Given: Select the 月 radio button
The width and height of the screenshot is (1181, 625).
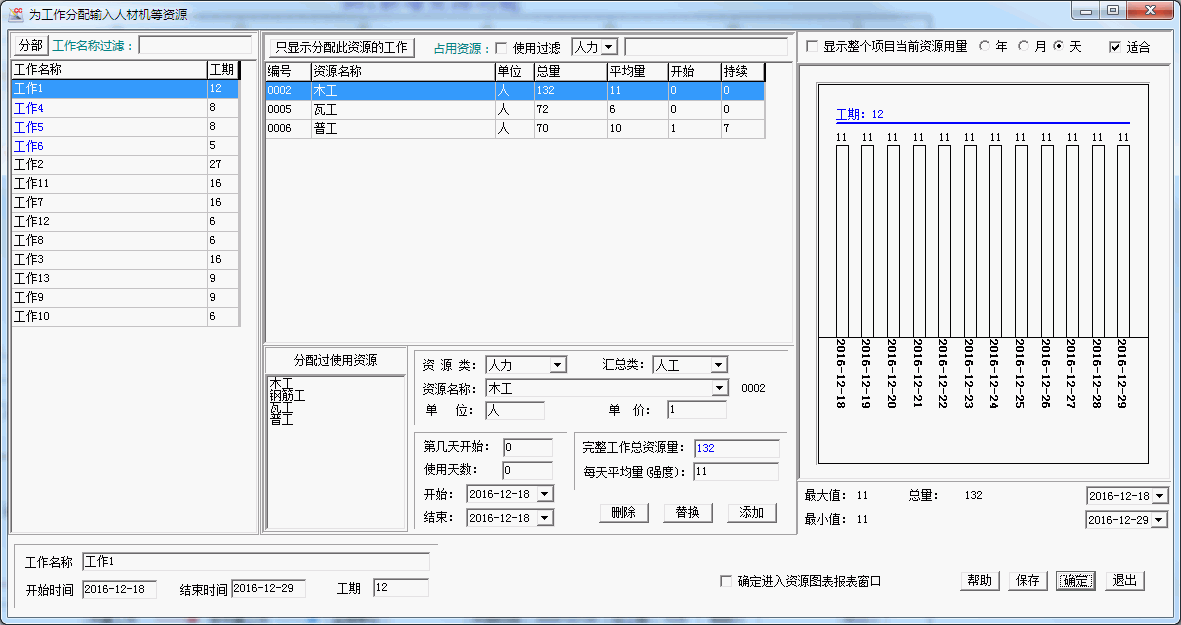Looking at the screenshot, I should tap(1023, 47).
